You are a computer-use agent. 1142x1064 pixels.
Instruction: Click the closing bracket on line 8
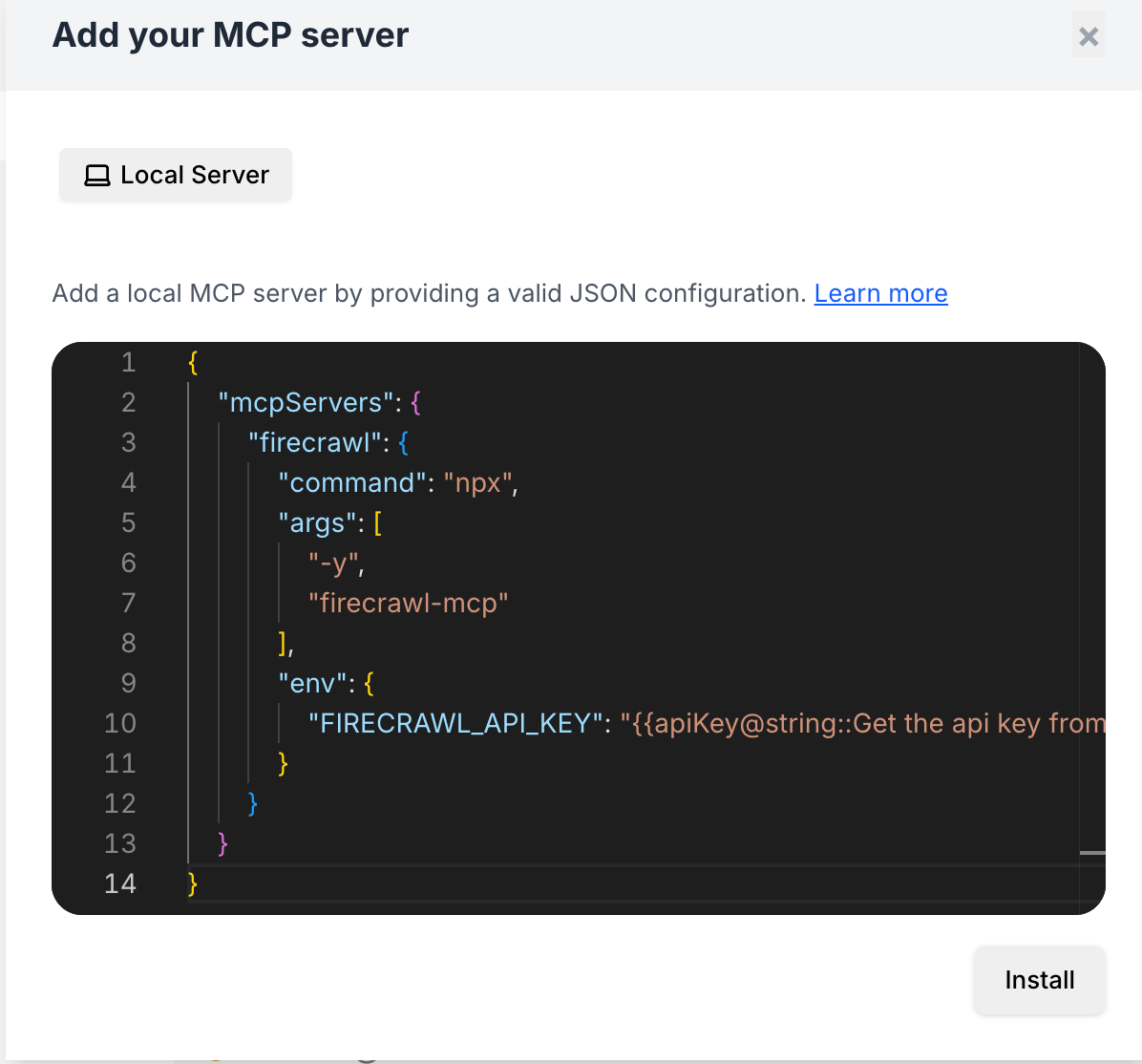point(283,643)
